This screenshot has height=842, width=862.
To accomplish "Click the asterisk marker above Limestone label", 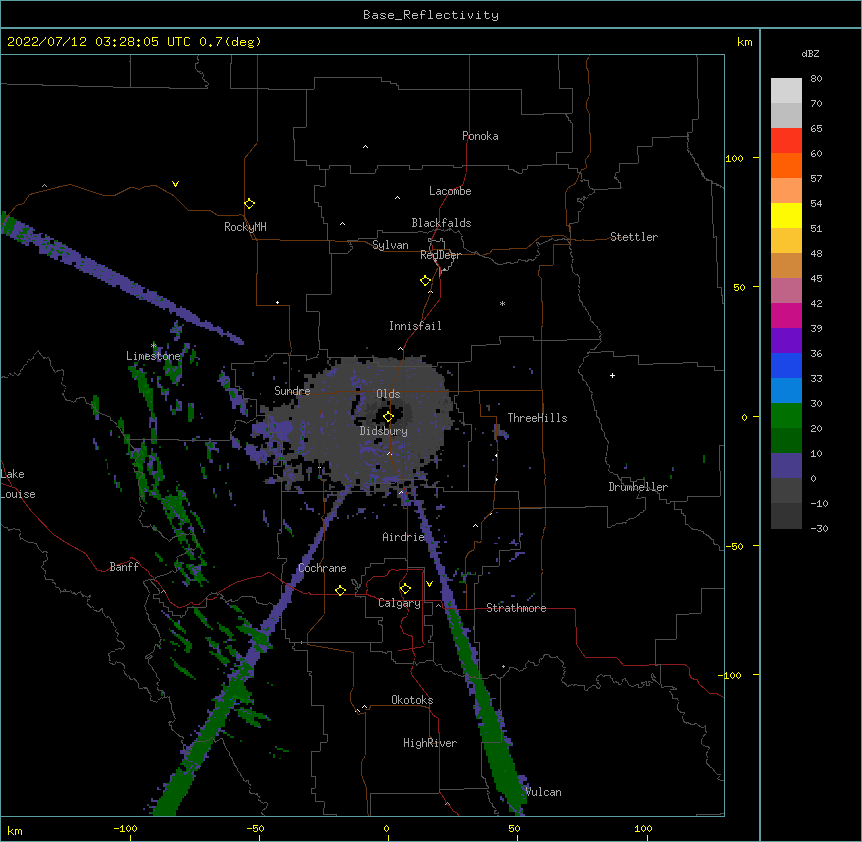I will pos(154,346).
